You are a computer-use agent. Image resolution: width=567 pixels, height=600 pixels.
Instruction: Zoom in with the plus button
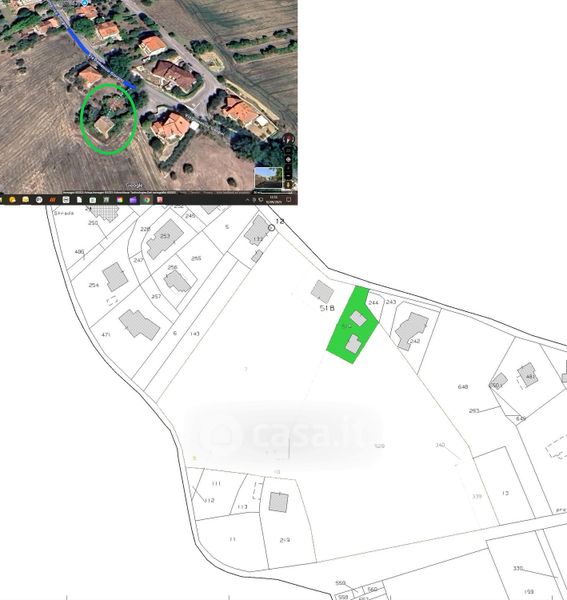(288, 168)
